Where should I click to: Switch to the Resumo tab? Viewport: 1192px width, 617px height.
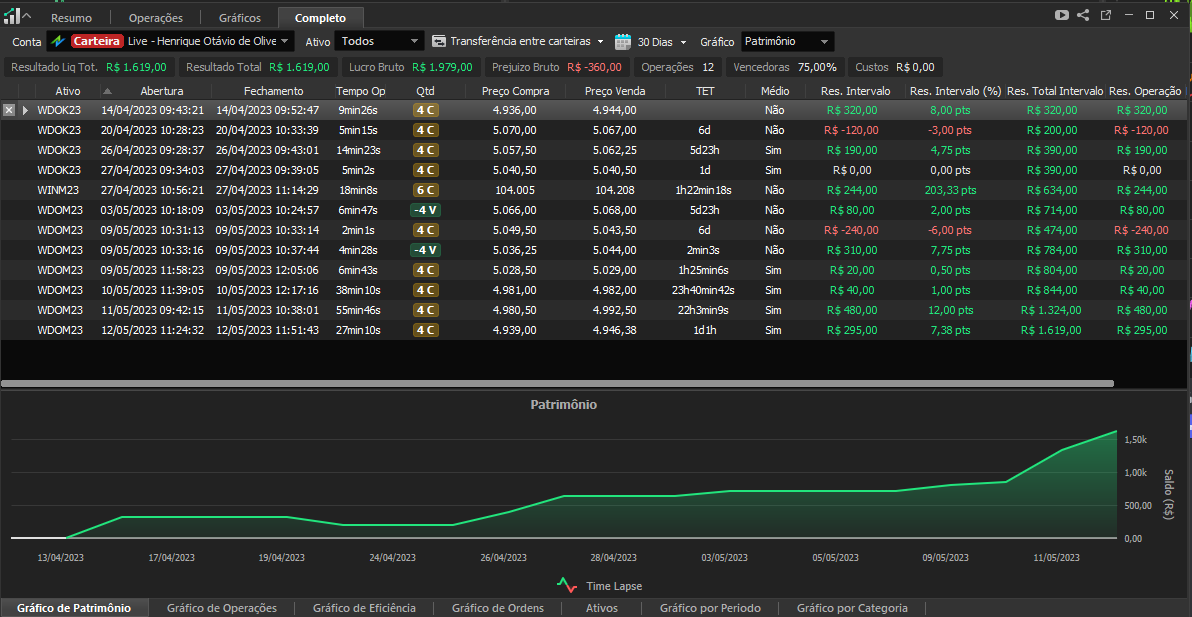71,17
